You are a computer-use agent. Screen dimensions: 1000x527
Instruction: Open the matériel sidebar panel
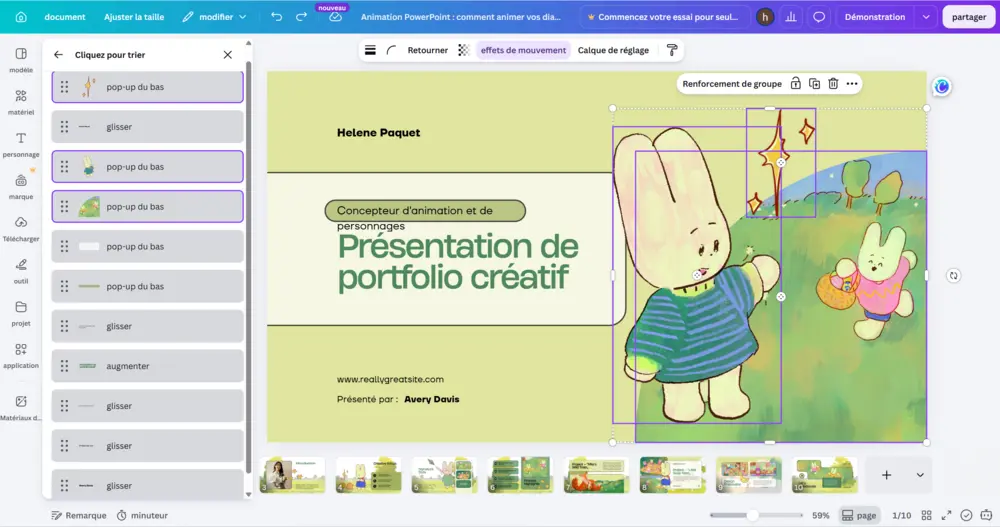pyautogui.click(x=21, y=102)
